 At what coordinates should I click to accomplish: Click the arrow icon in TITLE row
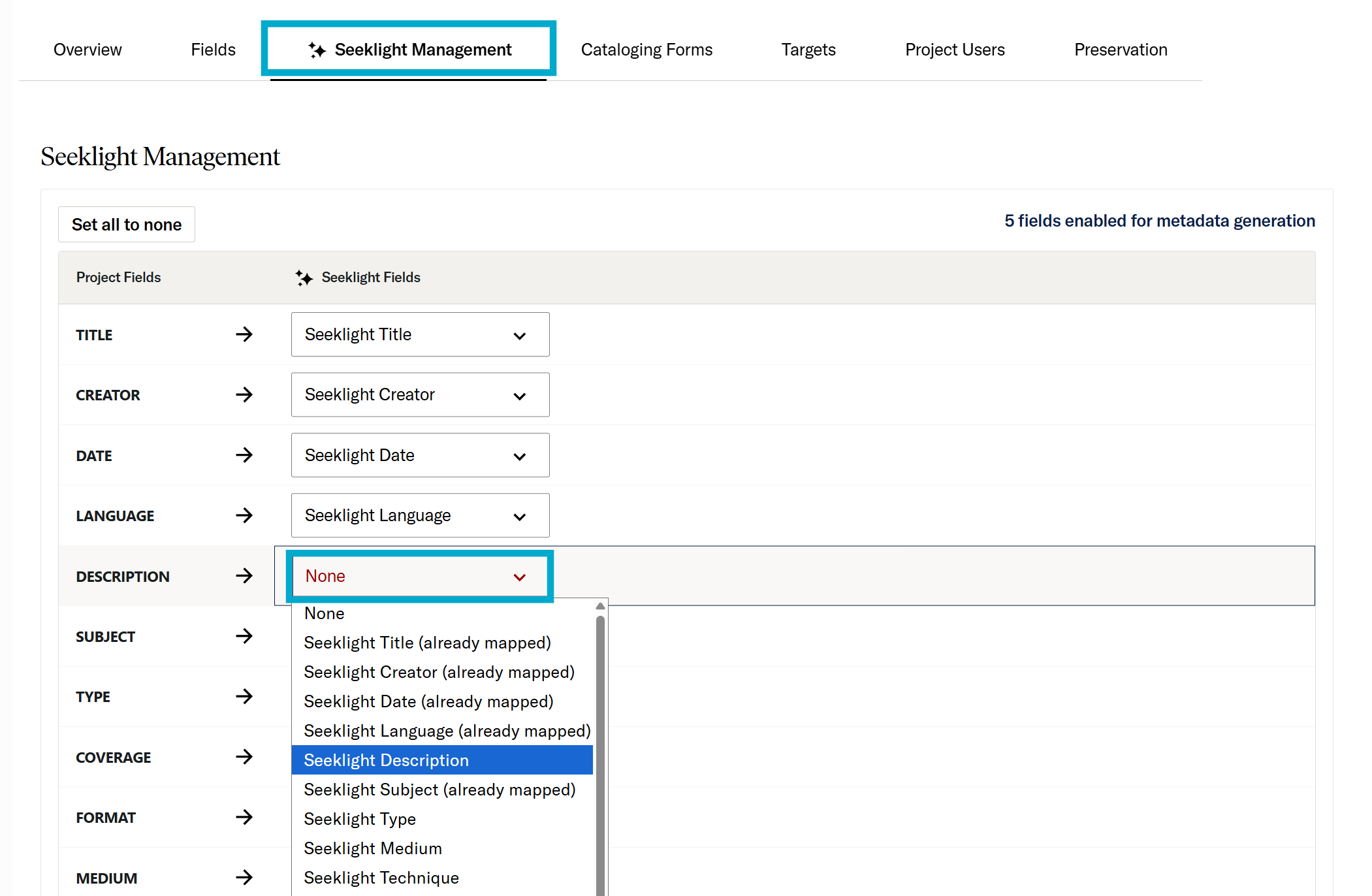tap(244, 334)
